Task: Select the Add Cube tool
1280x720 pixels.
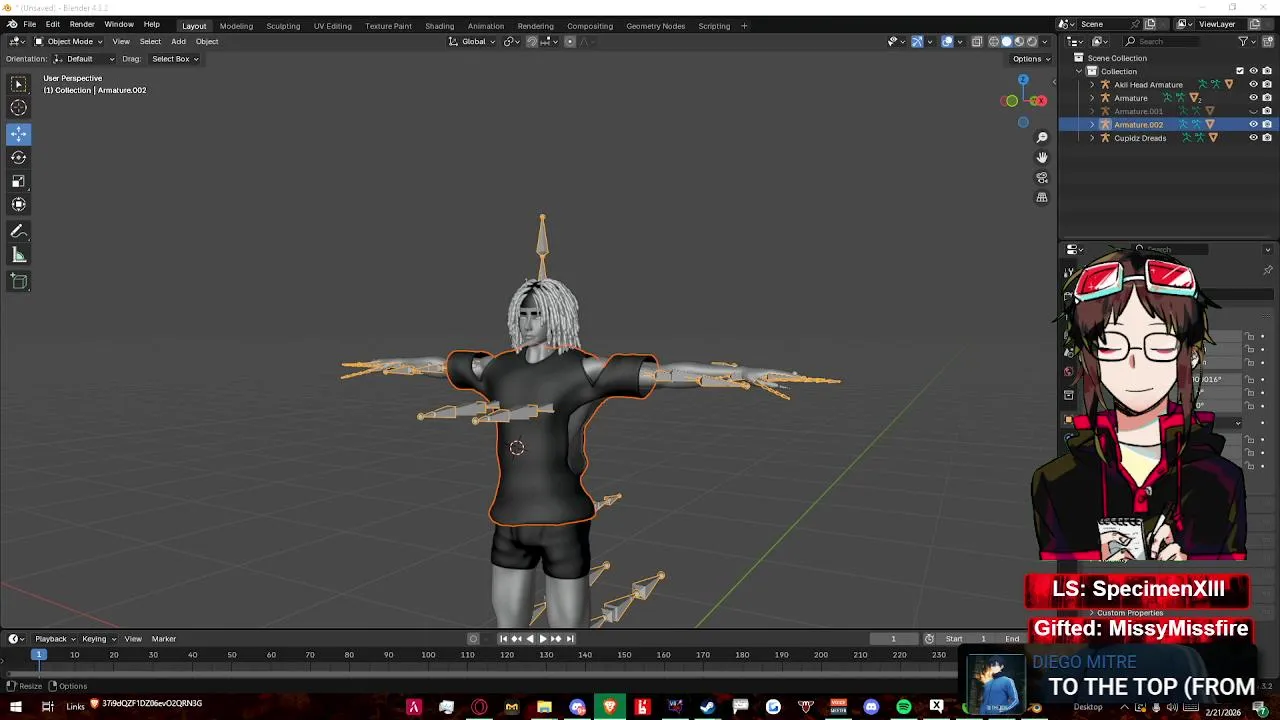Action: tap(19, 282)
